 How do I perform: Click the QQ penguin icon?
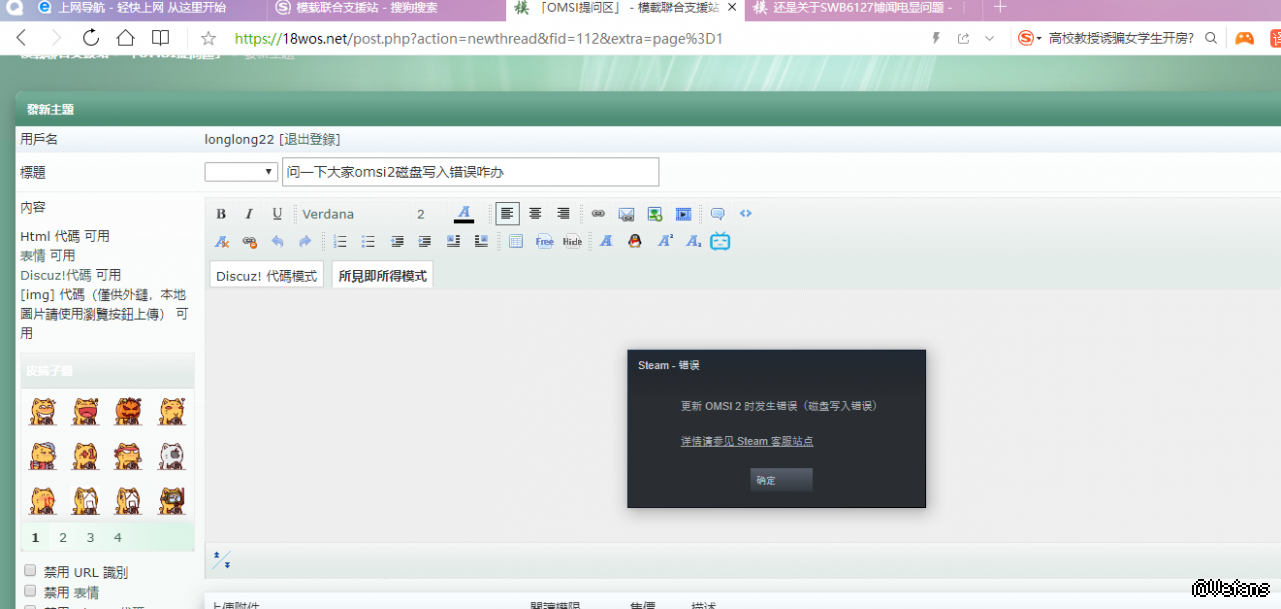coord(634,241)
